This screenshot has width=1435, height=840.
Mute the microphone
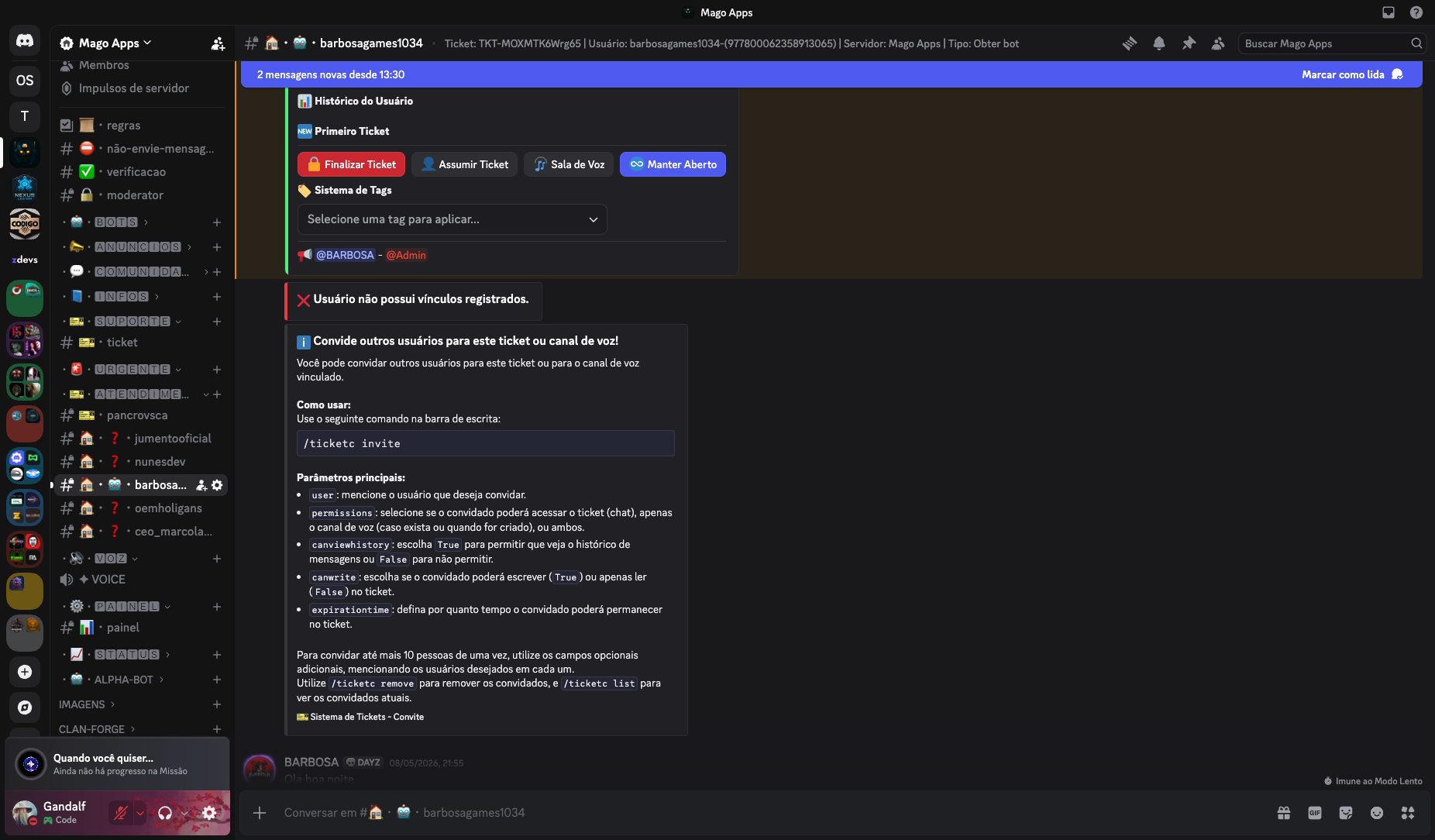pyautogui.click(x=121, y=813)
